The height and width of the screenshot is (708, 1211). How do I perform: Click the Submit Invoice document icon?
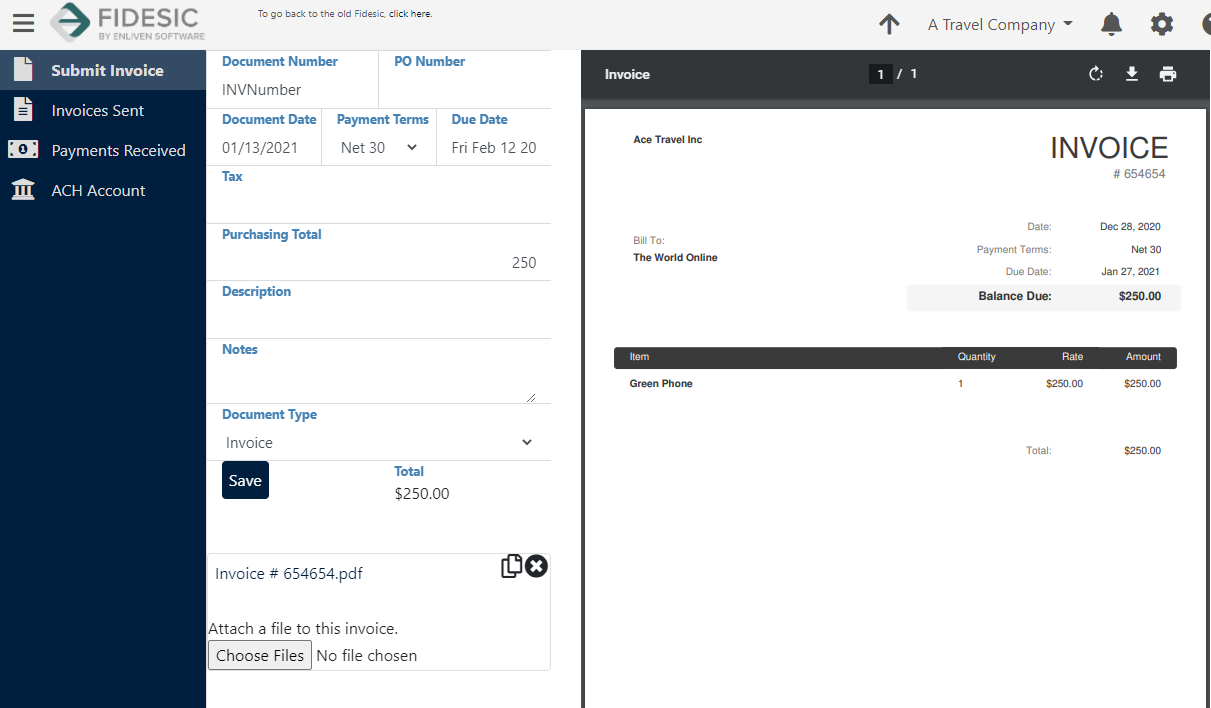pyautogui.click(x=23, y=70)
